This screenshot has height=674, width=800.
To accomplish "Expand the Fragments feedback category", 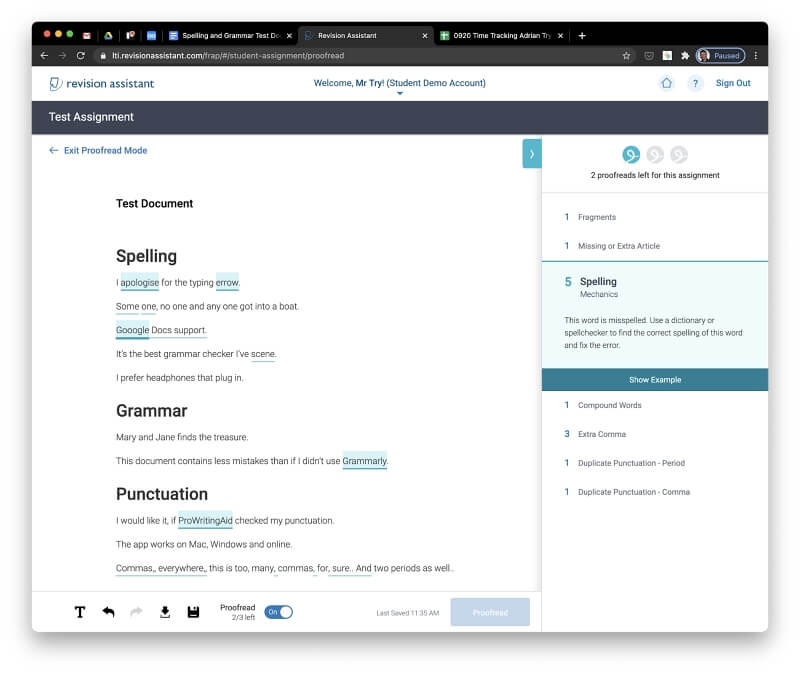I will (x=596, y=217).
